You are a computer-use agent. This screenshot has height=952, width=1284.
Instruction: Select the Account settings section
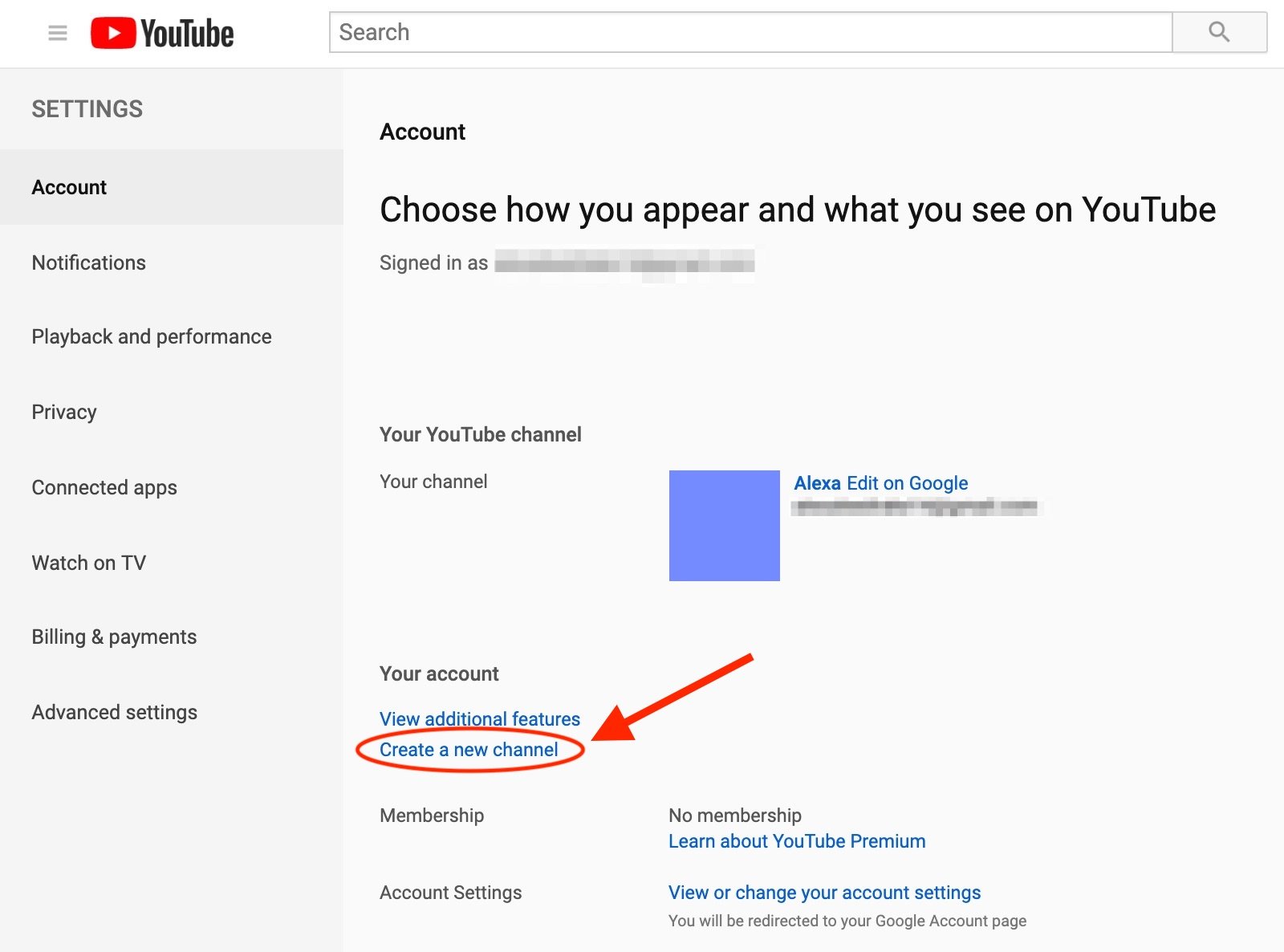pyautogui.click(x=68, y=187)
